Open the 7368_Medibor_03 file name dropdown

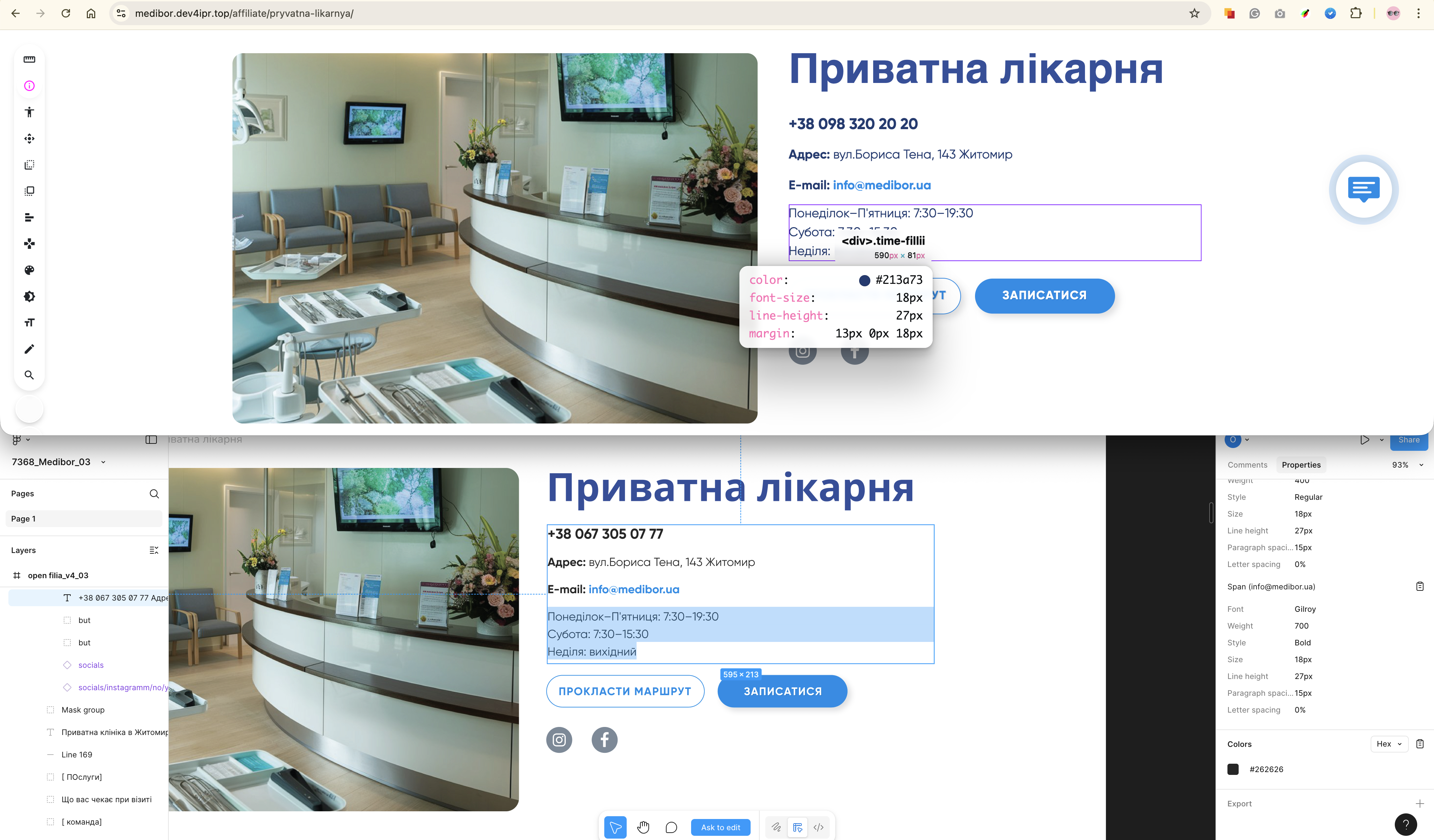[103, 462]
